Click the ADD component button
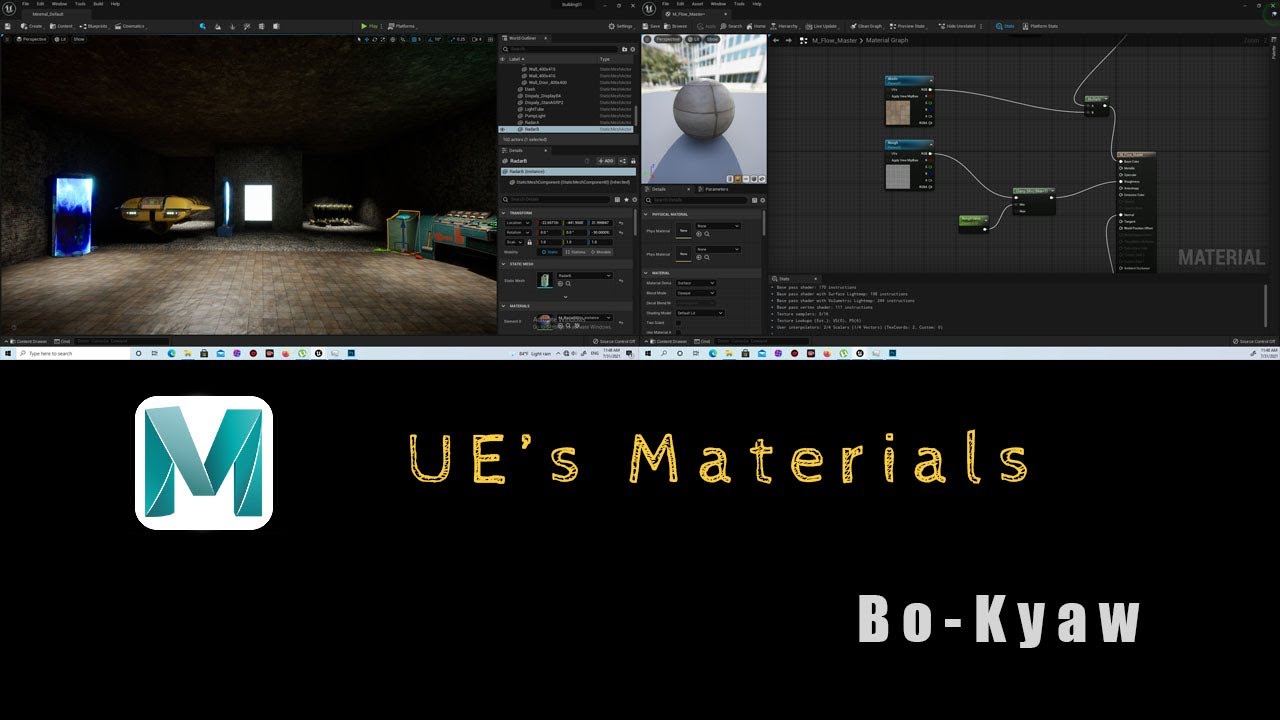Viewport: 1280px width, 720px height. pos(606,160)
